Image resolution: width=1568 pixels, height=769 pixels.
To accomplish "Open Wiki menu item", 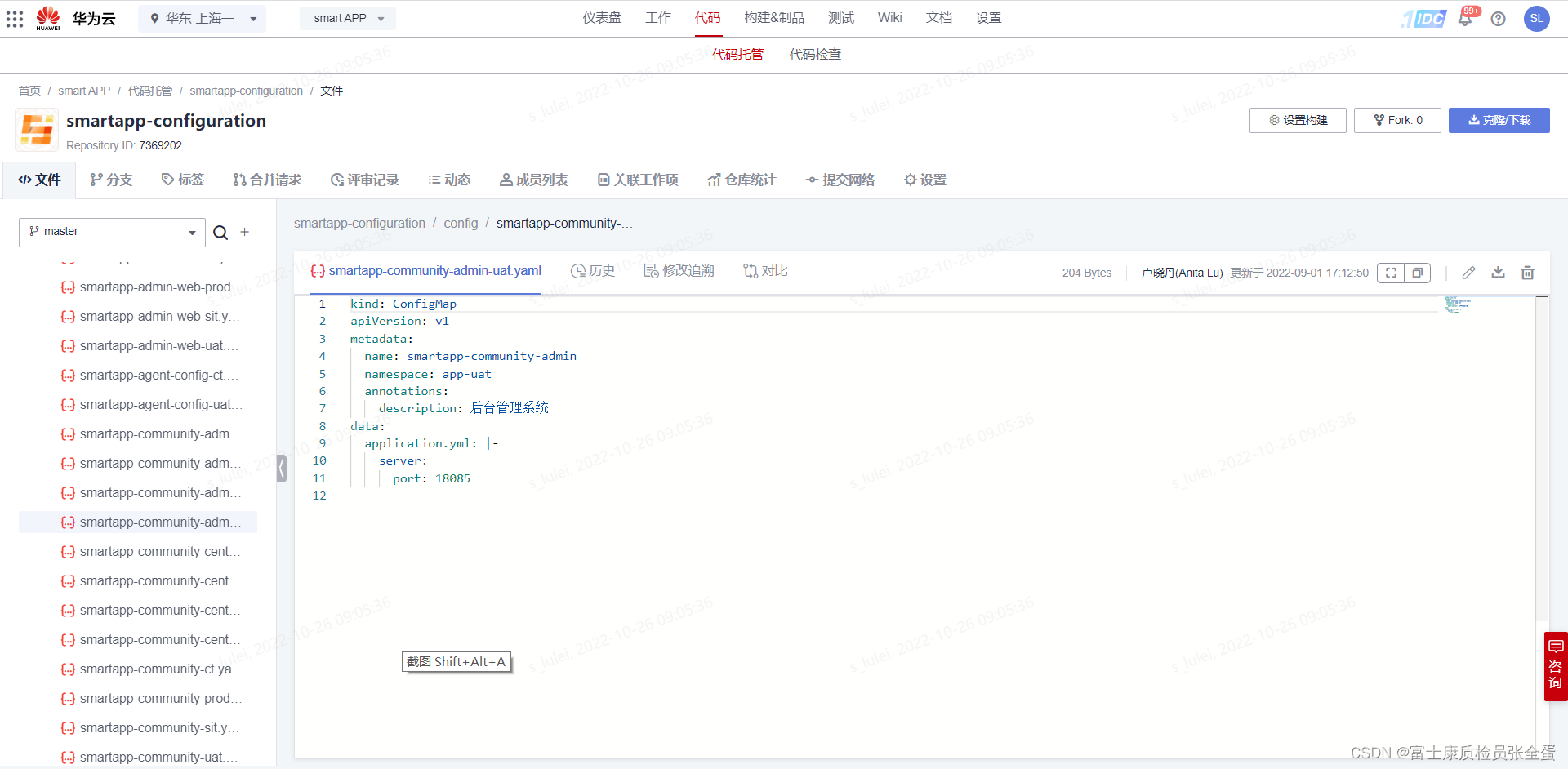I will (x=890, y=18).
